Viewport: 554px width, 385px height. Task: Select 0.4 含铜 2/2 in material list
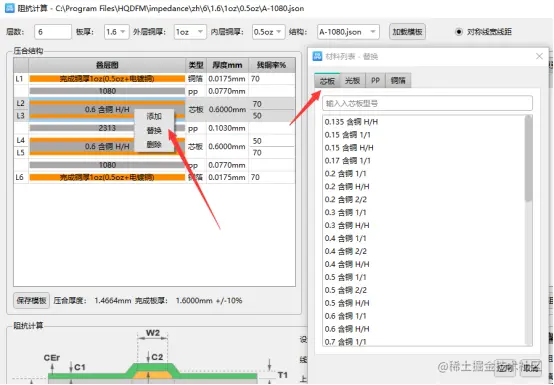pos(346,251)
